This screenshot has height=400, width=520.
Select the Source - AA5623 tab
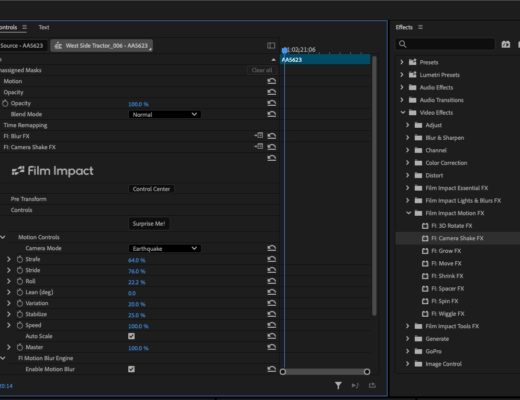tap(22, 46)
